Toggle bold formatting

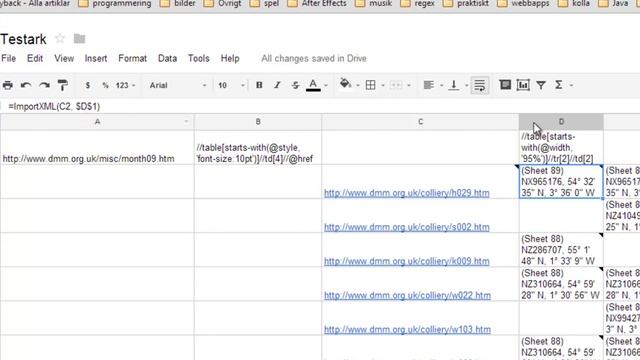[x=259, y=85]
